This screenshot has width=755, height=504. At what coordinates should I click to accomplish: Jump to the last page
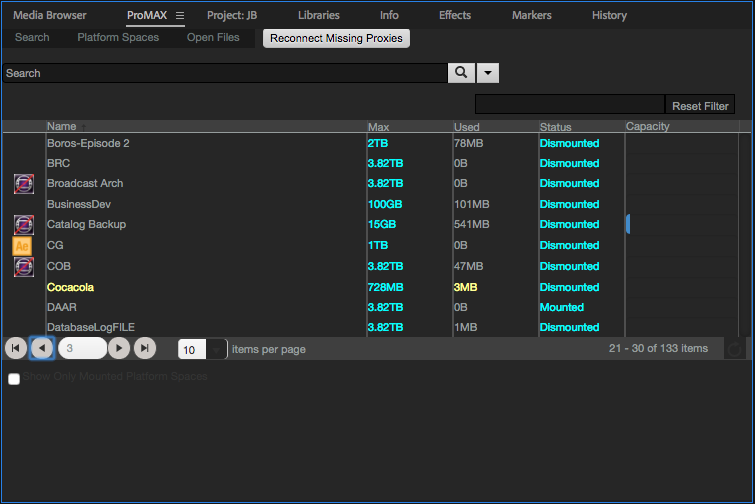click(145, 348)
